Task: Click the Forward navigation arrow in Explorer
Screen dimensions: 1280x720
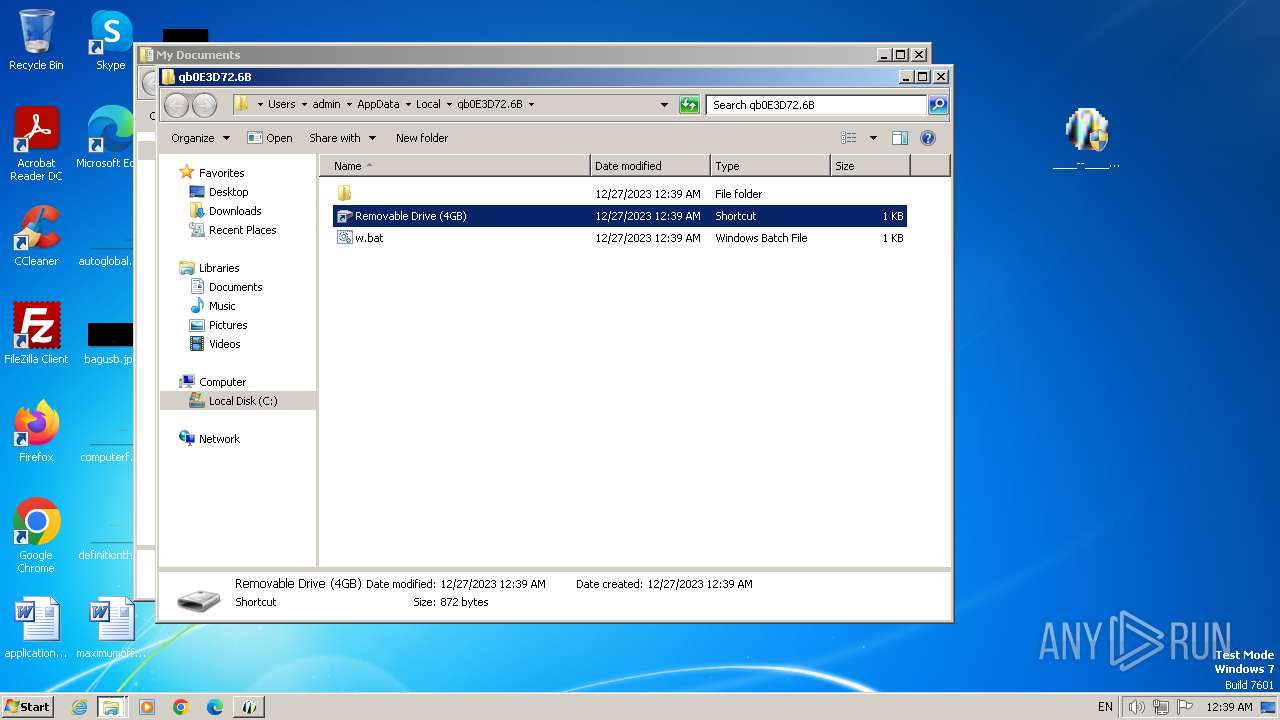Action: pos(204,104)
